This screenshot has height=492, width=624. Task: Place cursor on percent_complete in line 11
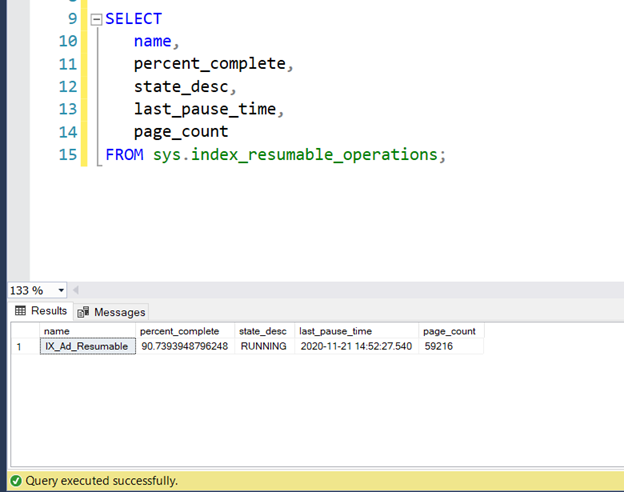209,64
